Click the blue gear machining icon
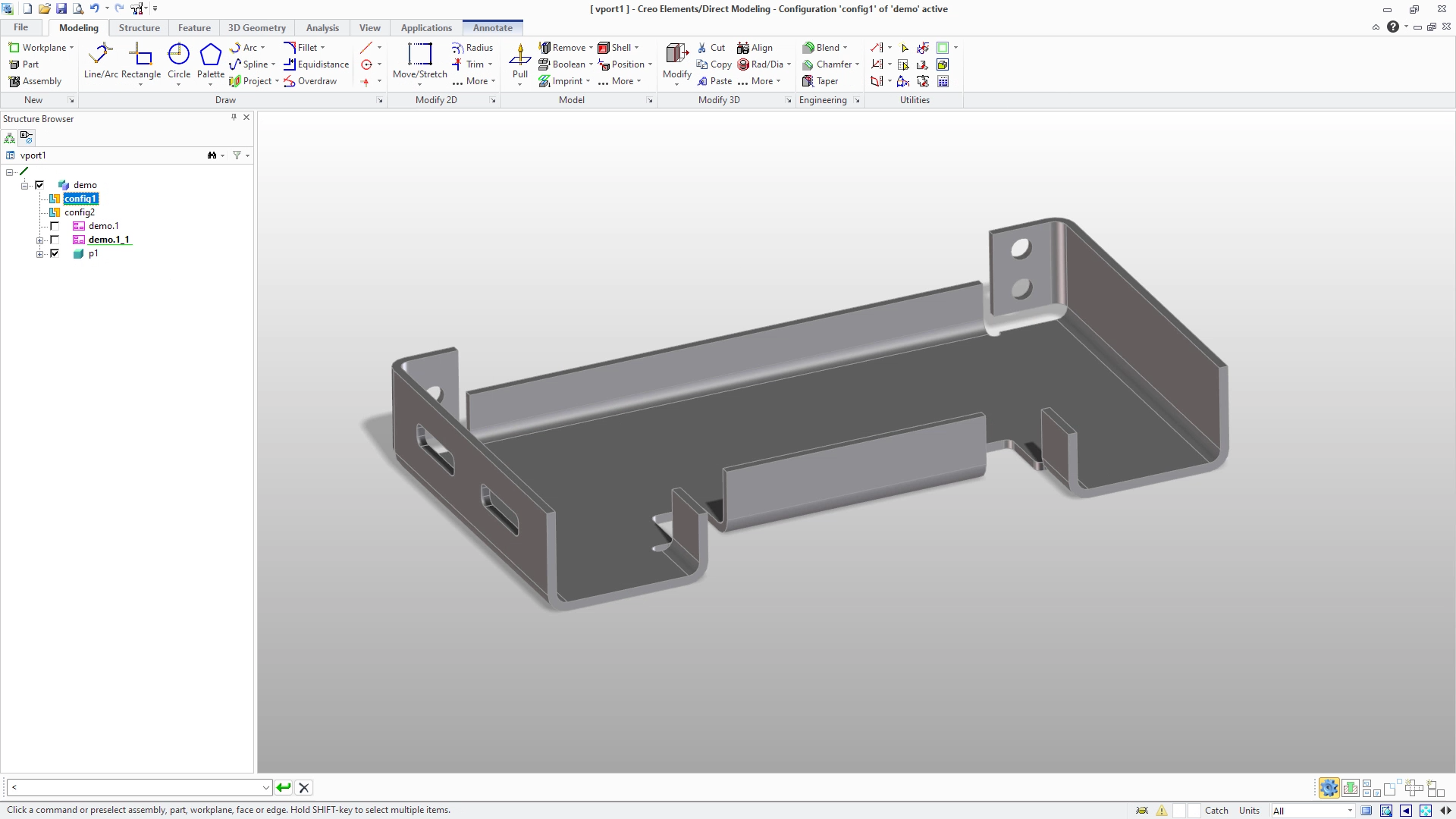 pyautogui.click(x=1329, y=788)
